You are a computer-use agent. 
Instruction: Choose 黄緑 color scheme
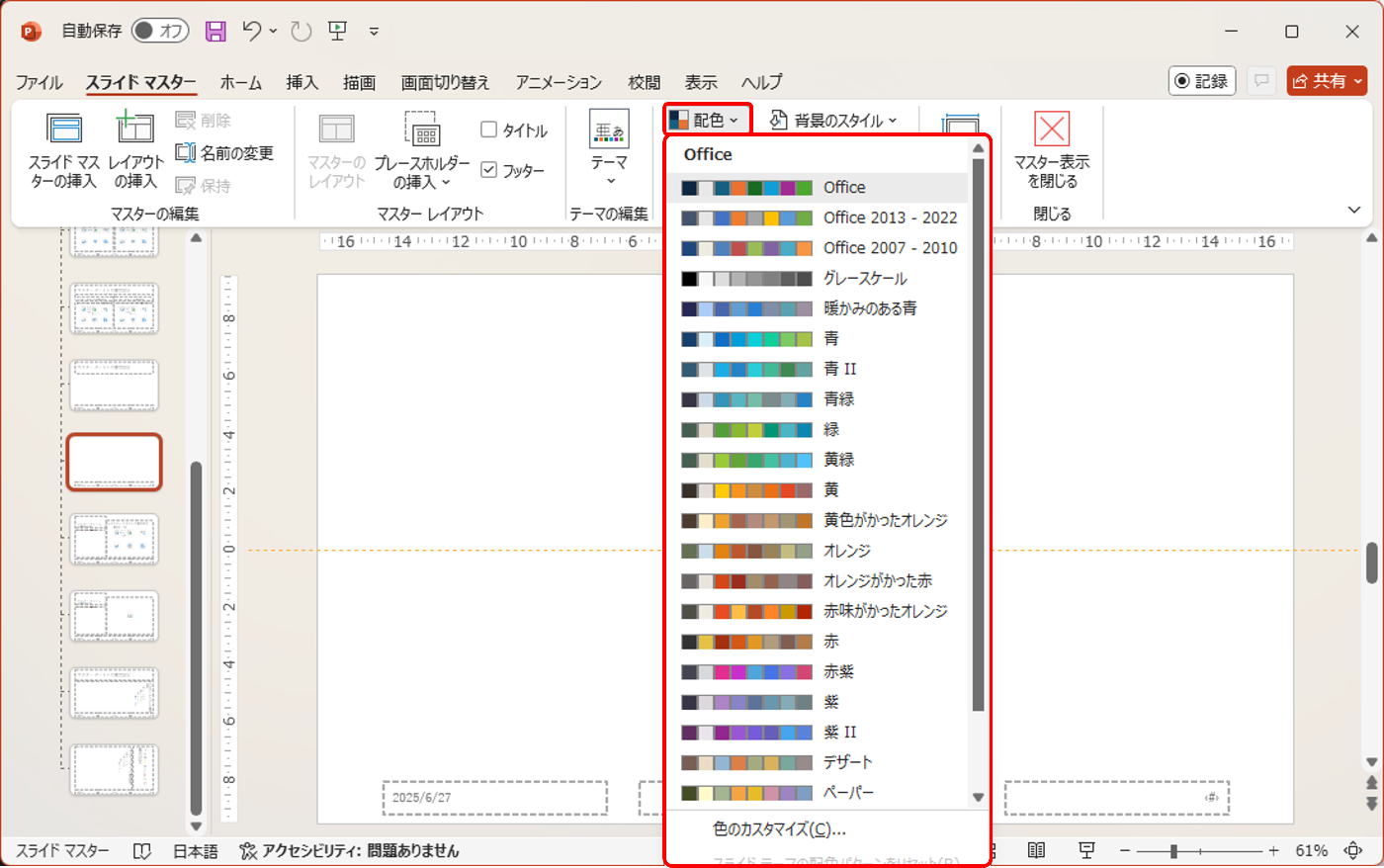[818, 460]
